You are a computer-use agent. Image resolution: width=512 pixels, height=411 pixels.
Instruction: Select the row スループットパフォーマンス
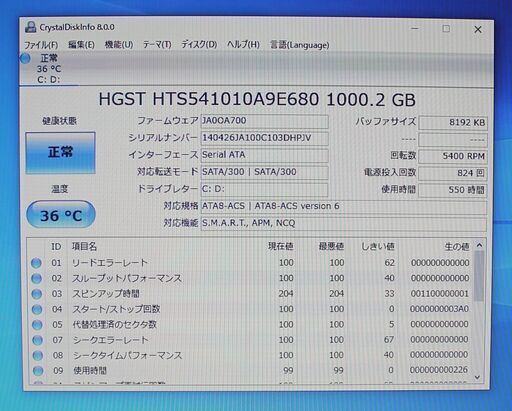(x=251, y=278)
